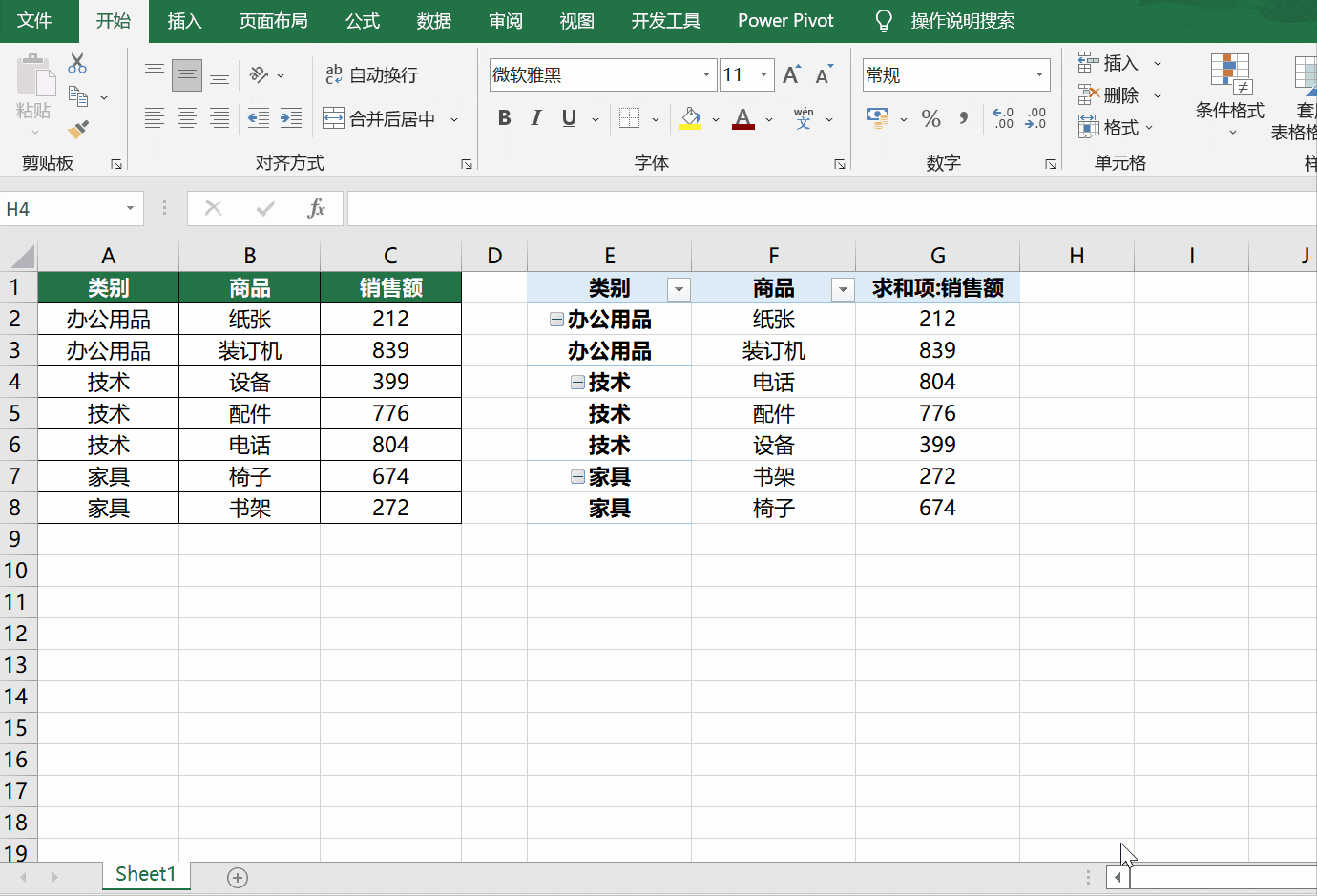The height and width of the screenshot is (896, 1317).
Task: Switch to Data (数据) tab
Action: tap(434, 21)
